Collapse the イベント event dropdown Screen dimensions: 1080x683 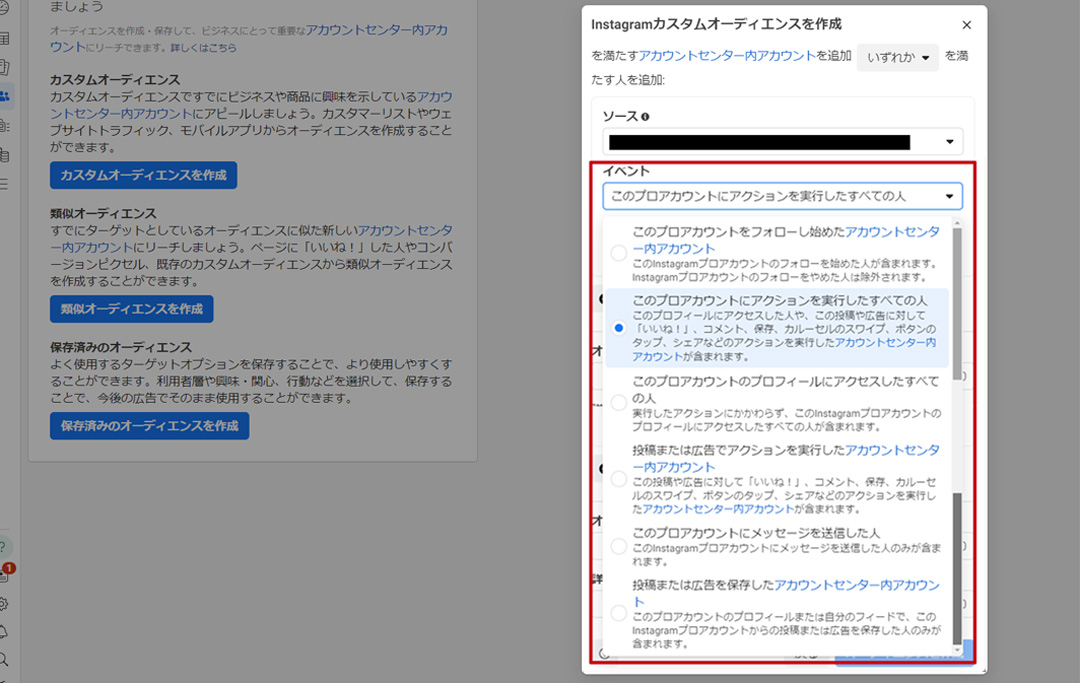pyautogui.click(x=782, y=196)
